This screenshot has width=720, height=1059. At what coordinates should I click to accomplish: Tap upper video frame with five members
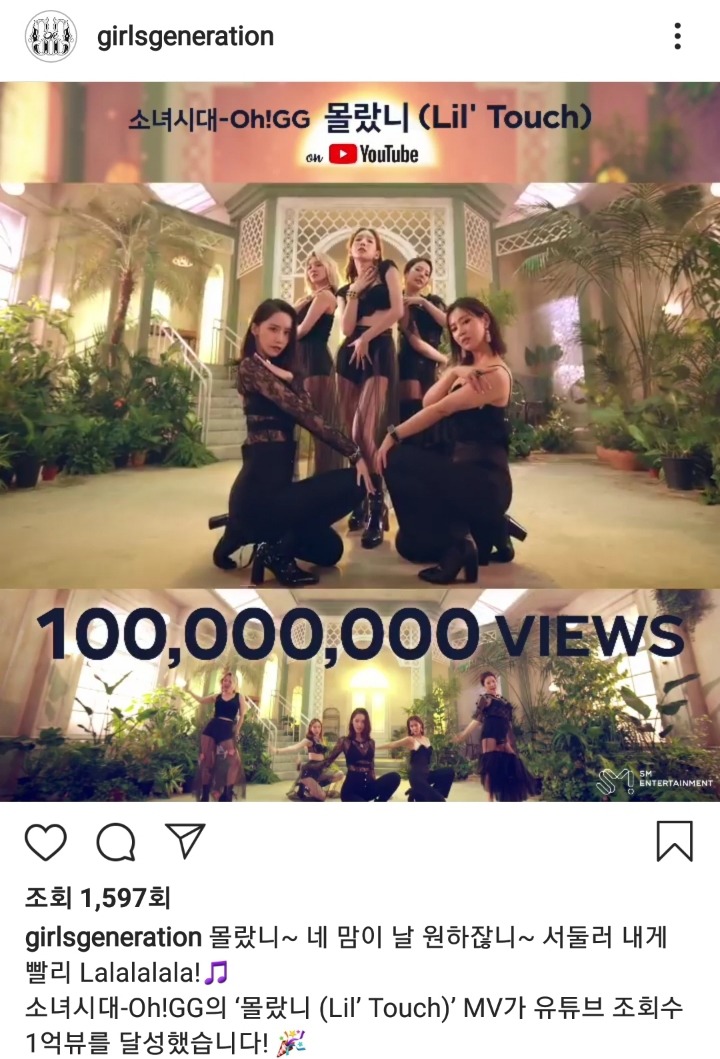pos(360,385)
